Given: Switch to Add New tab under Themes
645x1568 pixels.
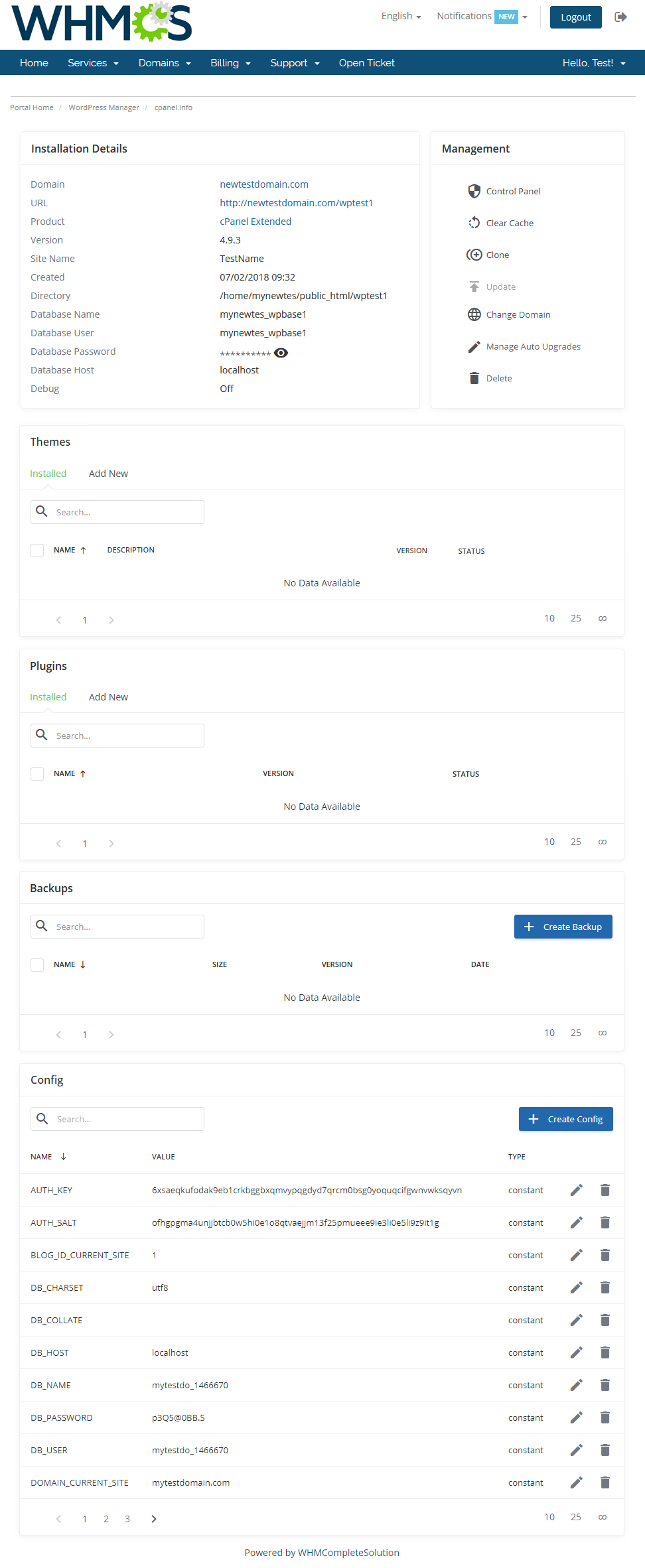Looking at the screenshot, I should pos(108,474).
